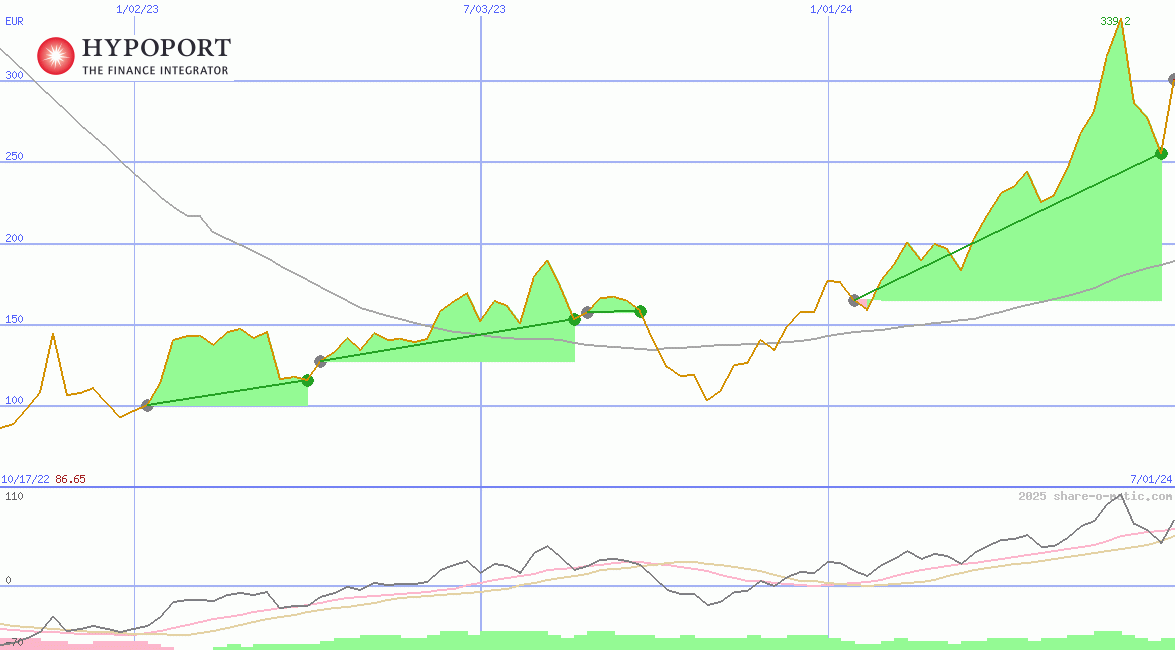The width and height of the screenshot is (1175, 650).
Task: Click the grey marker at 300 EUR on right edge
Action: tap(1172, 79)
